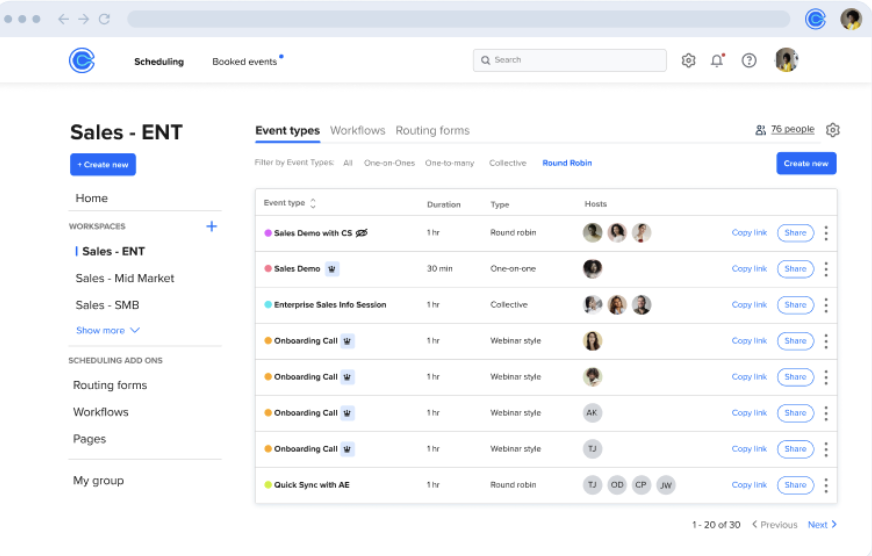Reload the page with browser refresh icon
Image resolution: width=872 pixels, height=556 pixels.
point(104,19)
